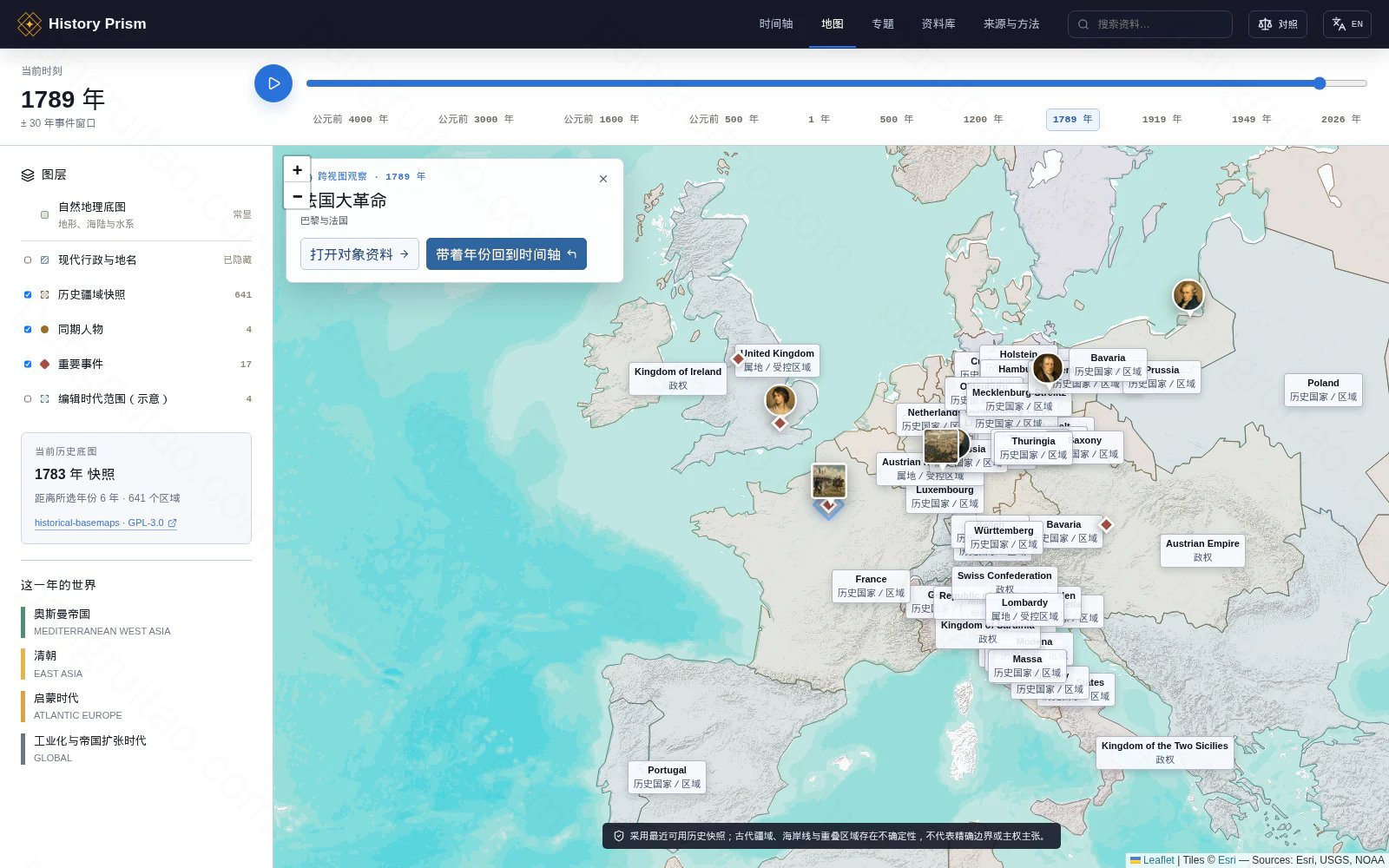
Task: Click the year slider handle
Action: pos(1320,83)
